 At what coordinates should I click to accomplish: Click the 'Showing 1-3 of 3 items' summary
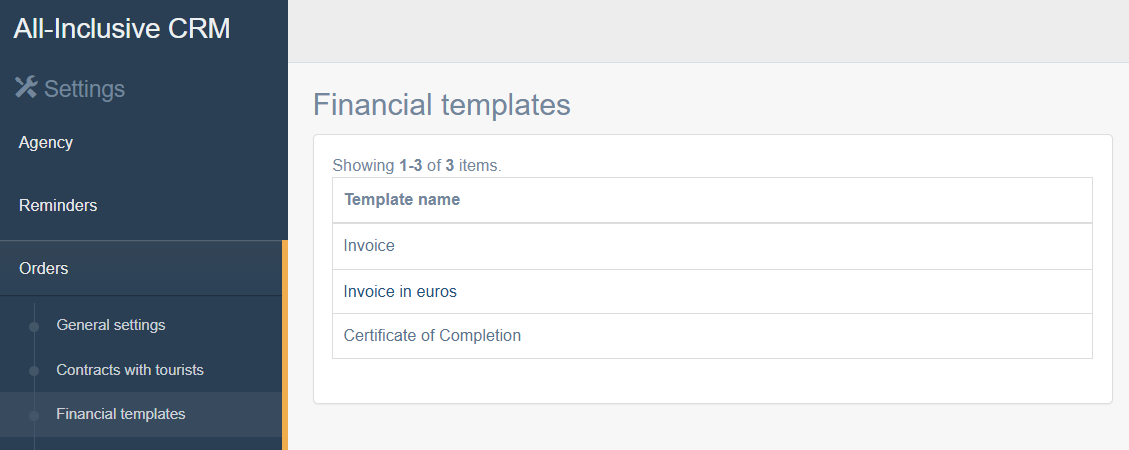(x=417, y=165)
